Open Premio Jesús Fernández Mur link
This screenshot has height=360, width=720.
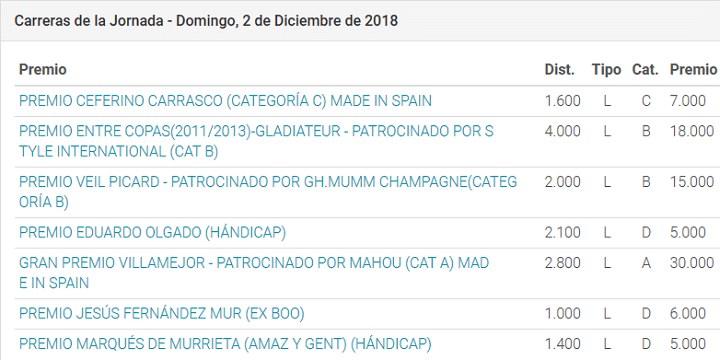(x=162, y=314)
